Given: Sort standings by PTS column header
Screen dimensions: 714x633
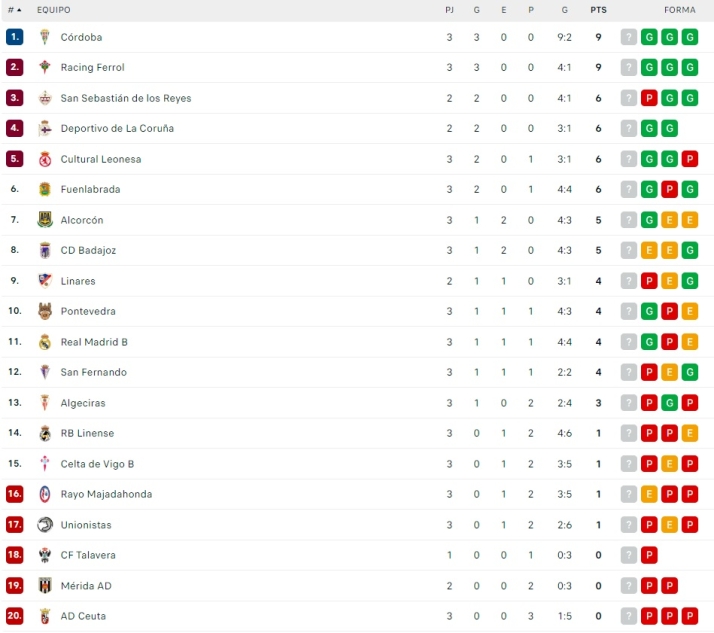Looking at the screenshot, I should pos(598,10).
